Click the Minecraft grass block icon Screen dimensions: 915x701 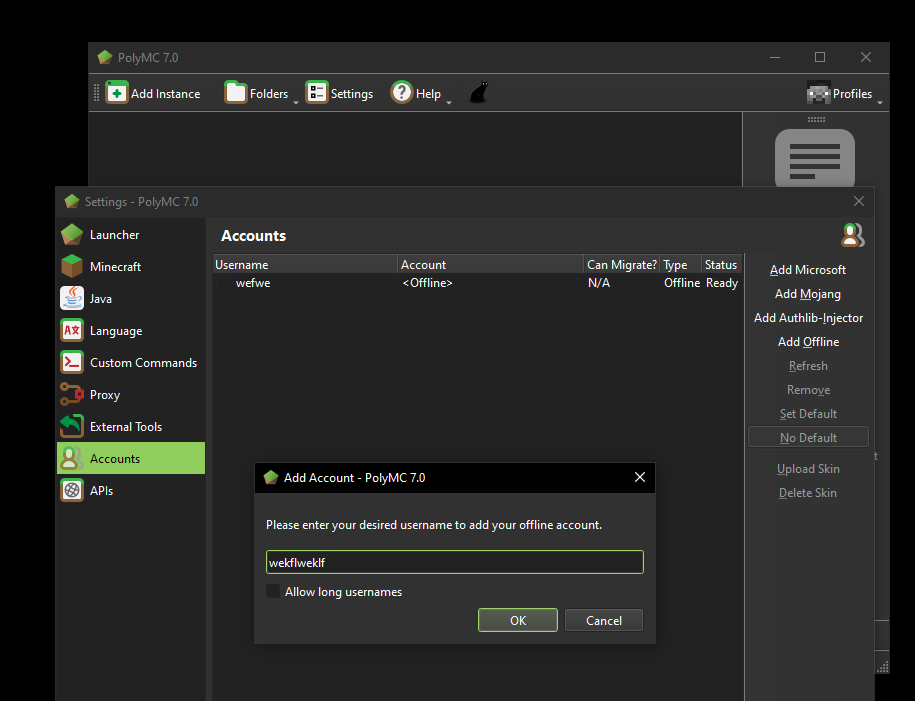[72, 267]
